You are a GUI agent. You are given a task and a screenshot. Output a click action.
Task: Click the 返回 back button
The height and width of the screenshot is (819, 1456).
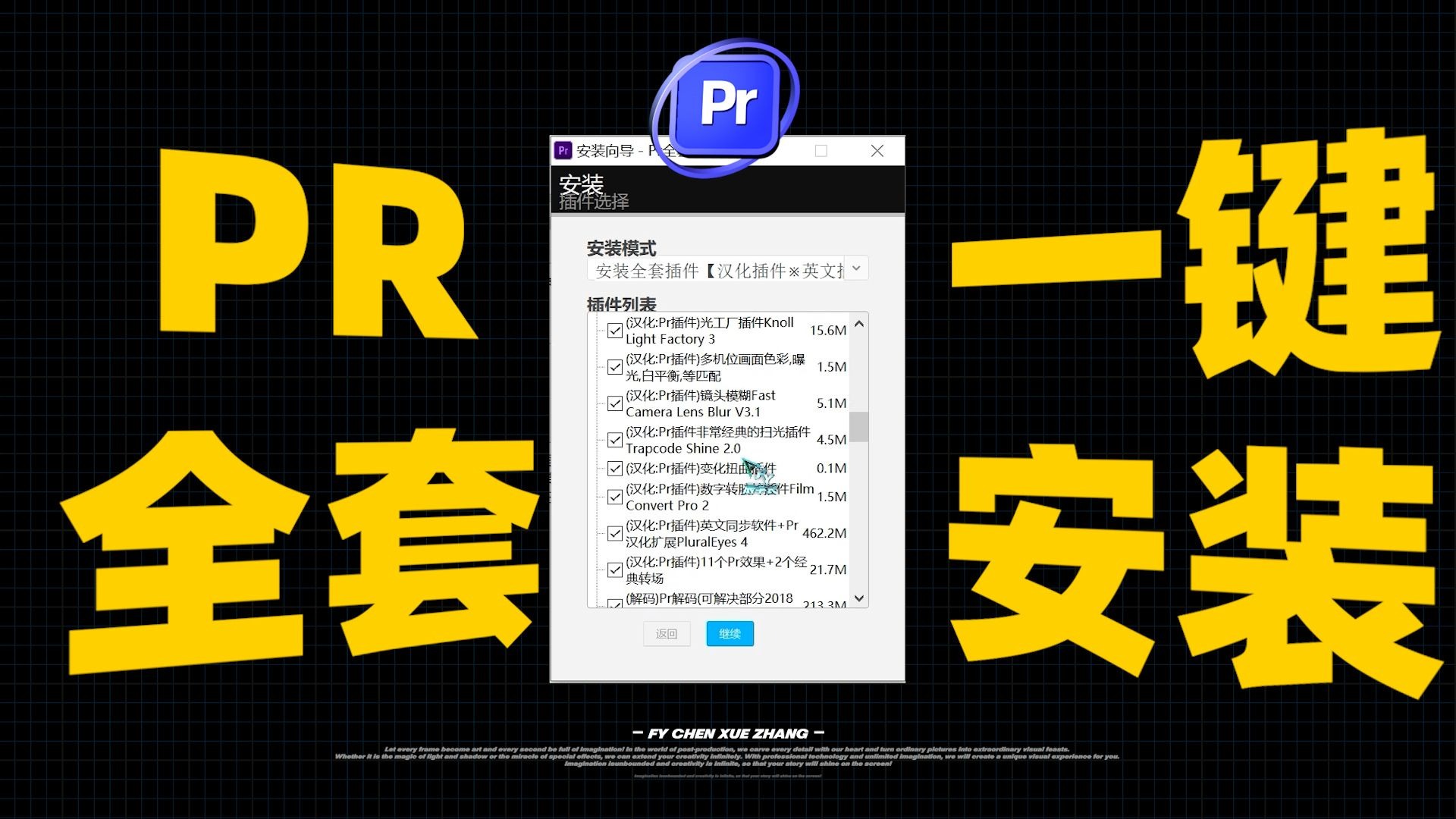tap(667, 634)
